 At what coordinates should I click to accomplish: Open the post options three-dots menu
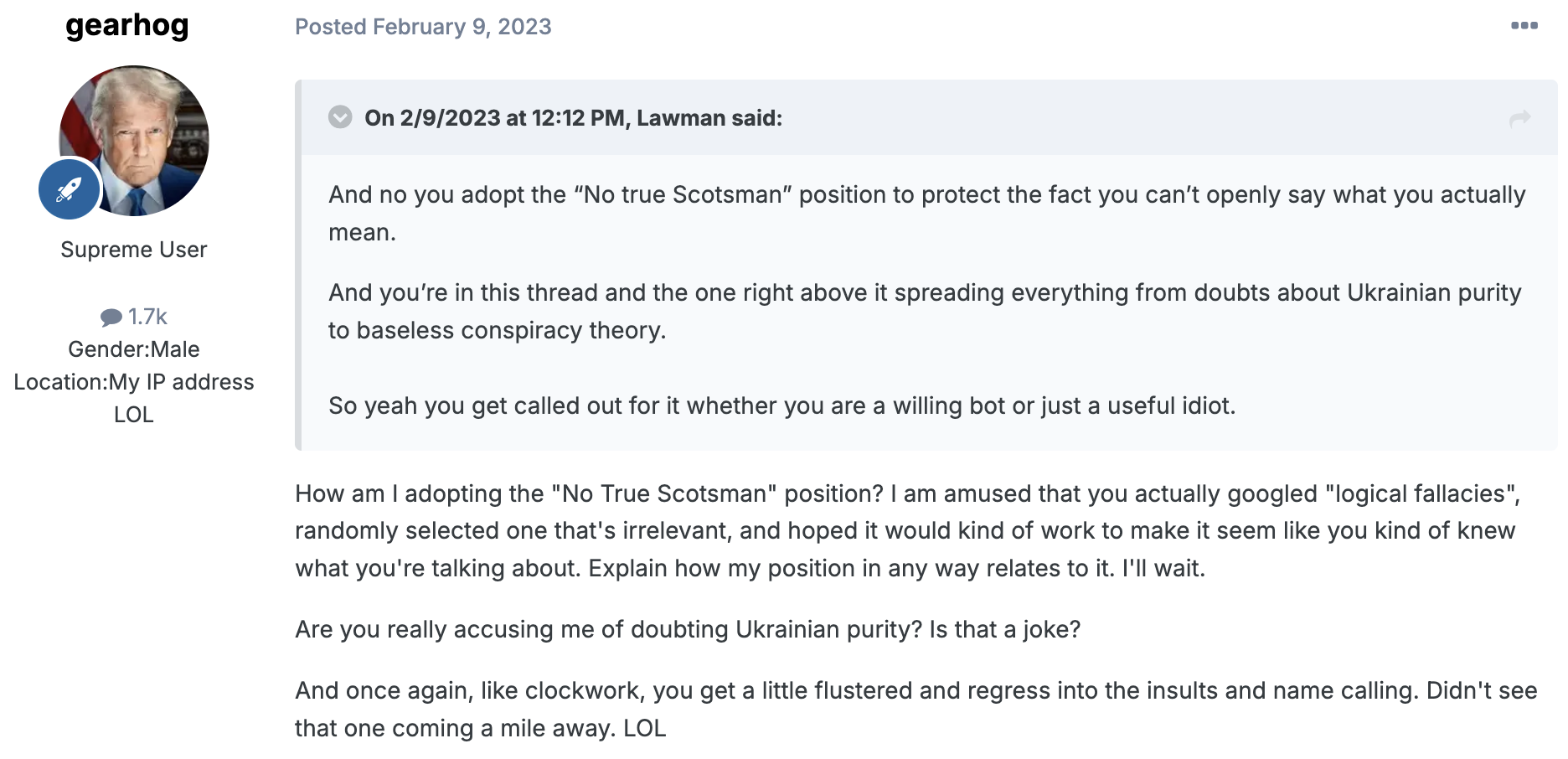(1524, 26)
